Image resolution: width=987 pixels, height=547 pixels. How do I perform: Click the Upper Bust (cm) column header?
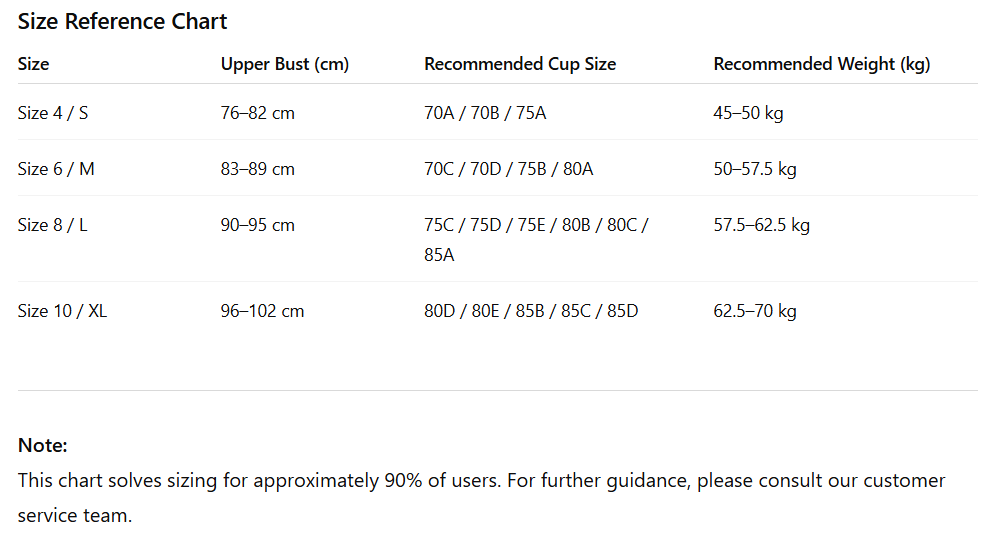[x=284, y=64]
